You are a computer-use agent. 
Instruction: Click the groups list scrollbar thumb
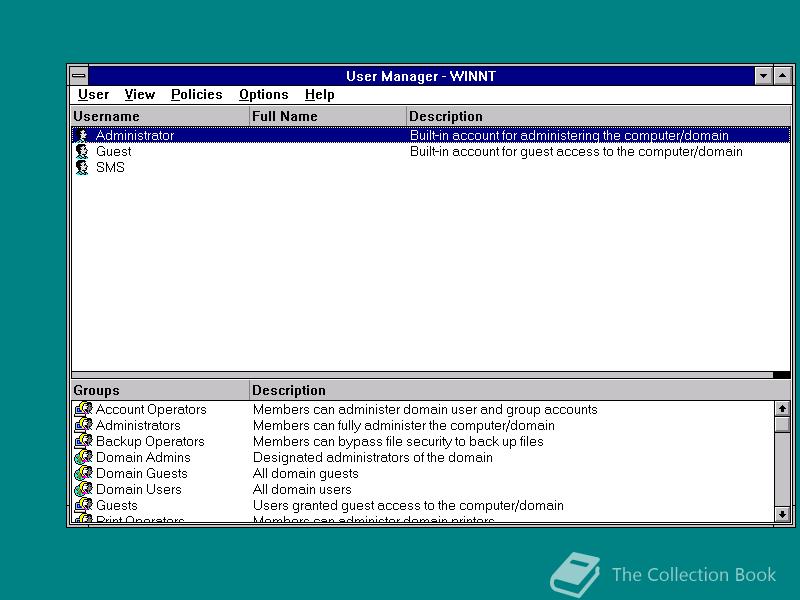coord(782,424)
